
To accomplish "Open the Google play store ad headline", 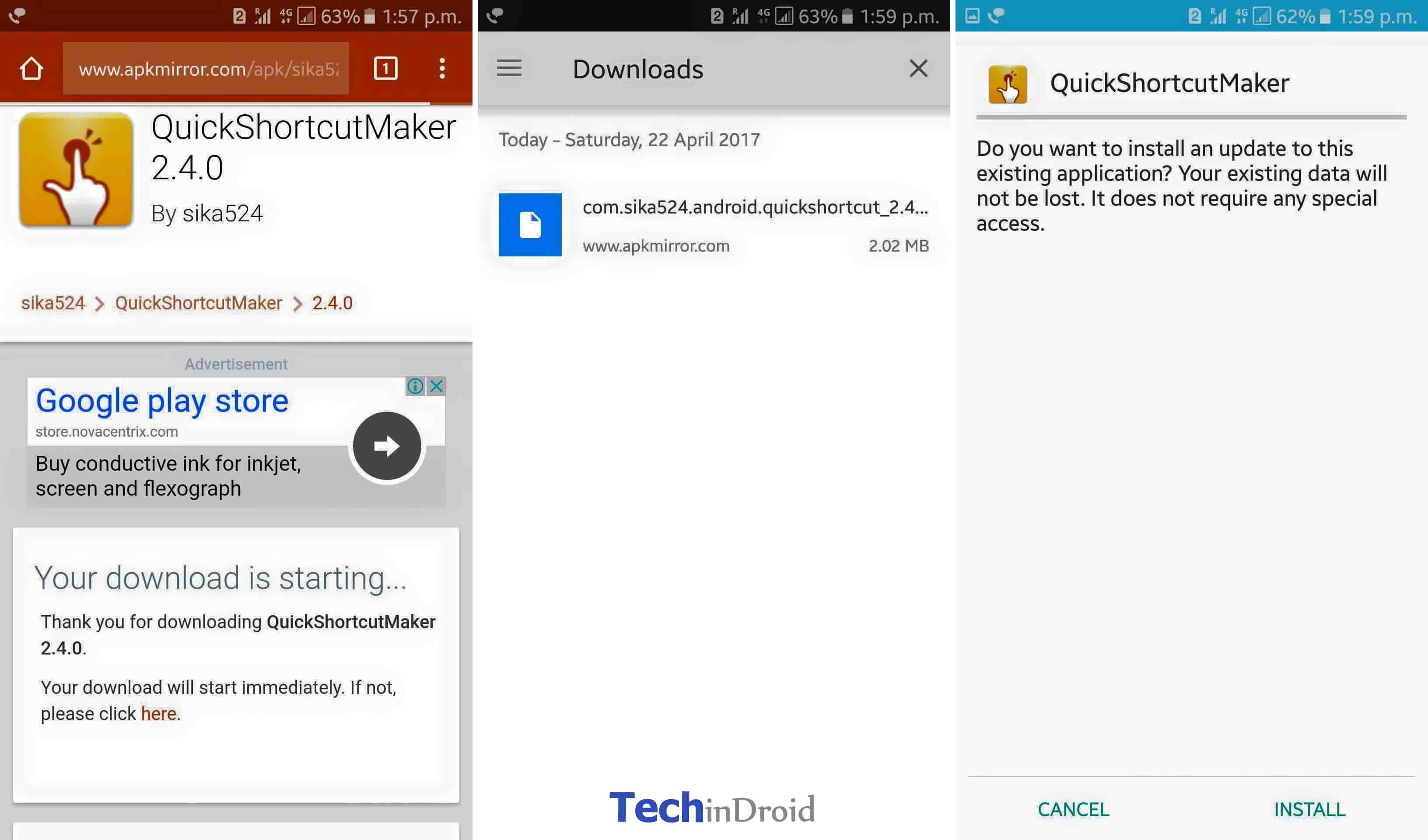I will [162, 401].
